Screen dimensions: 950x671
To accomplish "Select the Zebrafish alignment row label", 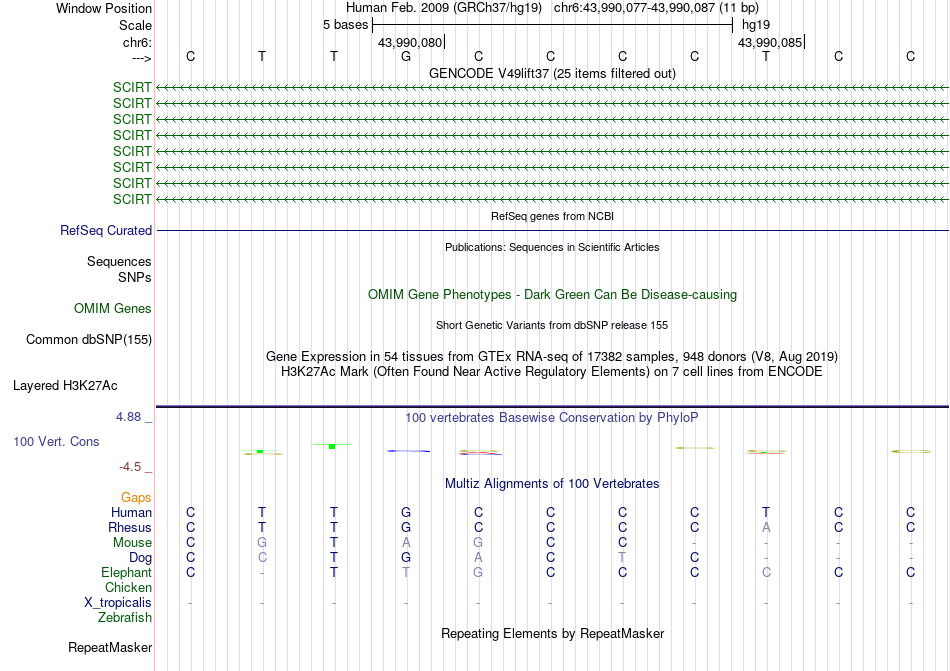I will pyautogui.click(x=125, y=617).
